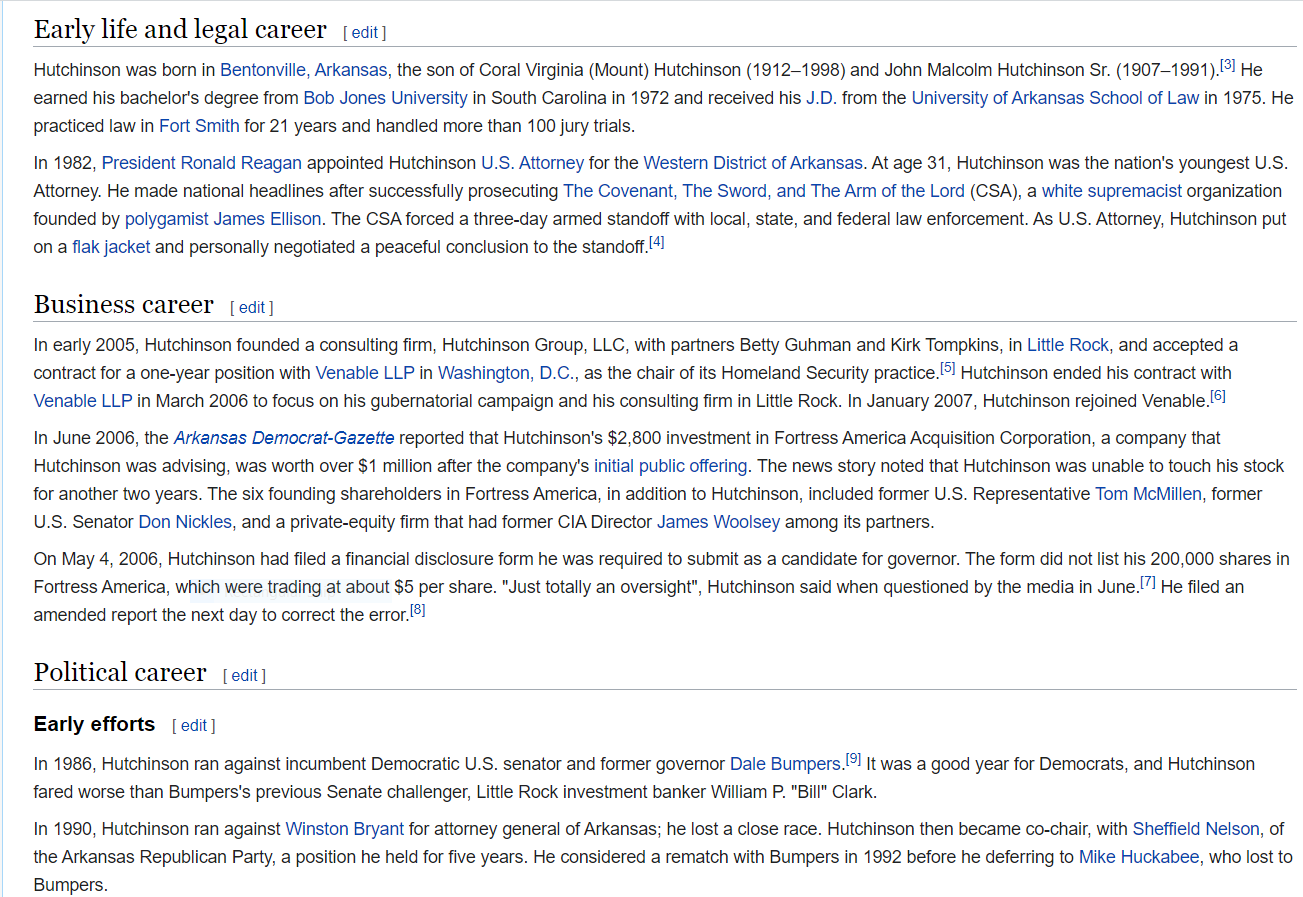This screenshot has height=897, width=1303.
Task: Open the Arkansas Democrat-Gazette link
Action: 284,438
